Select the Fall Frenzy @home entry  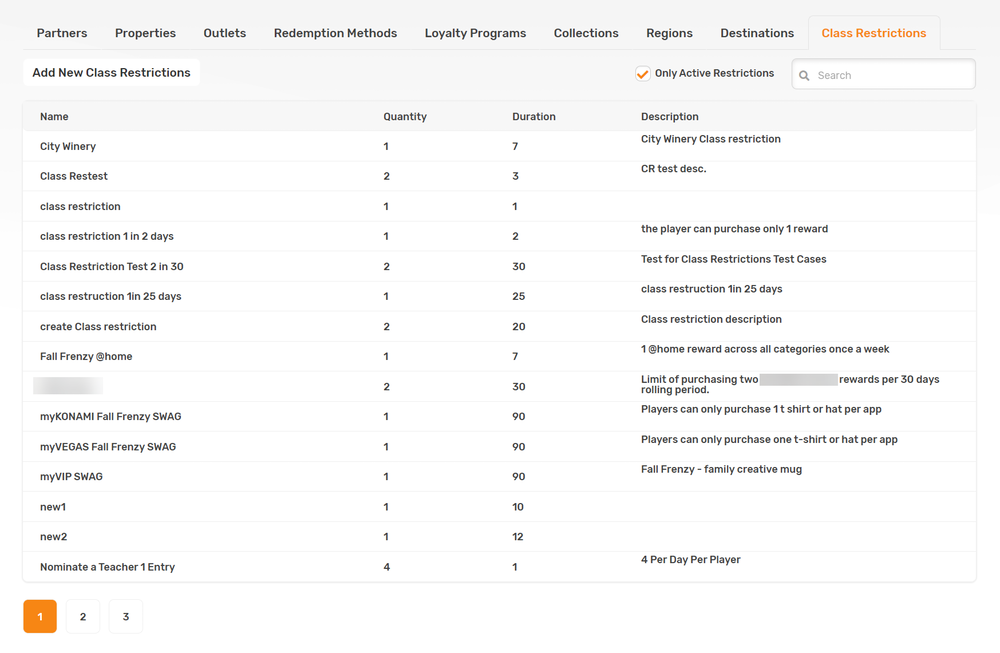click(499, 356)
